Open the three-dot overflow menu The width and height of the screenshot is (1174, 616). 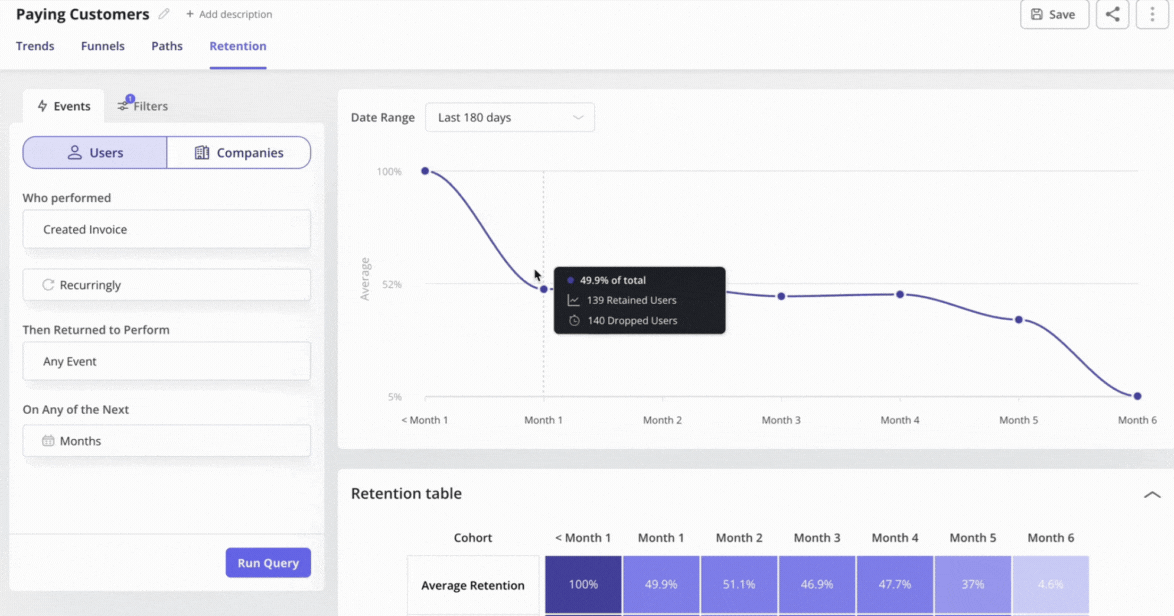click(x=1152, y=15)
